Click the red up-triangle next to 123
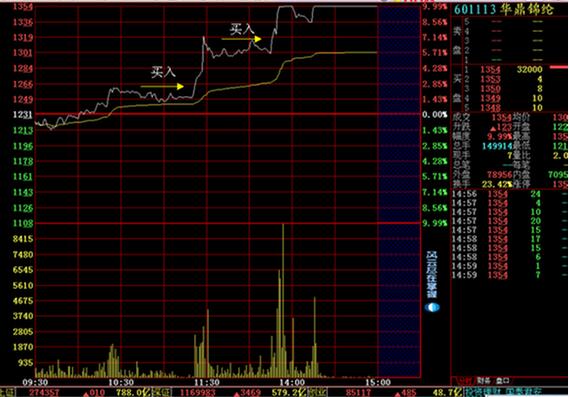 click(492, 128)
